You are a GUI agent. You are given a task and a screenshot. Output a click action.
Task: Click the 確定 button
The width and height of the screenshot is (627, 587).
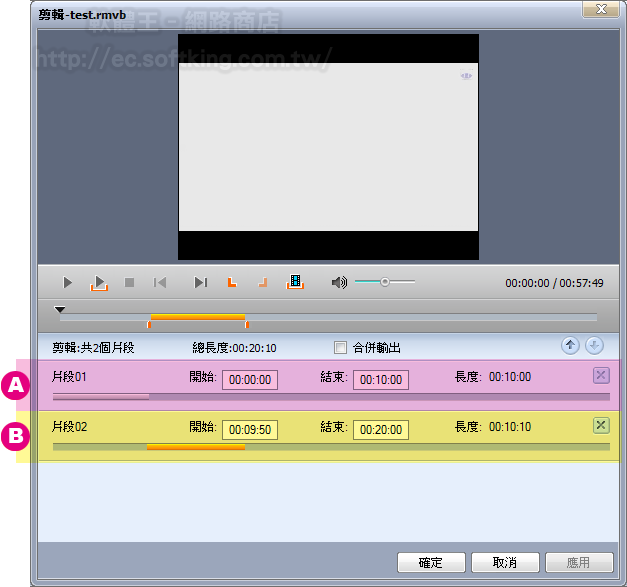click(432, 563)
